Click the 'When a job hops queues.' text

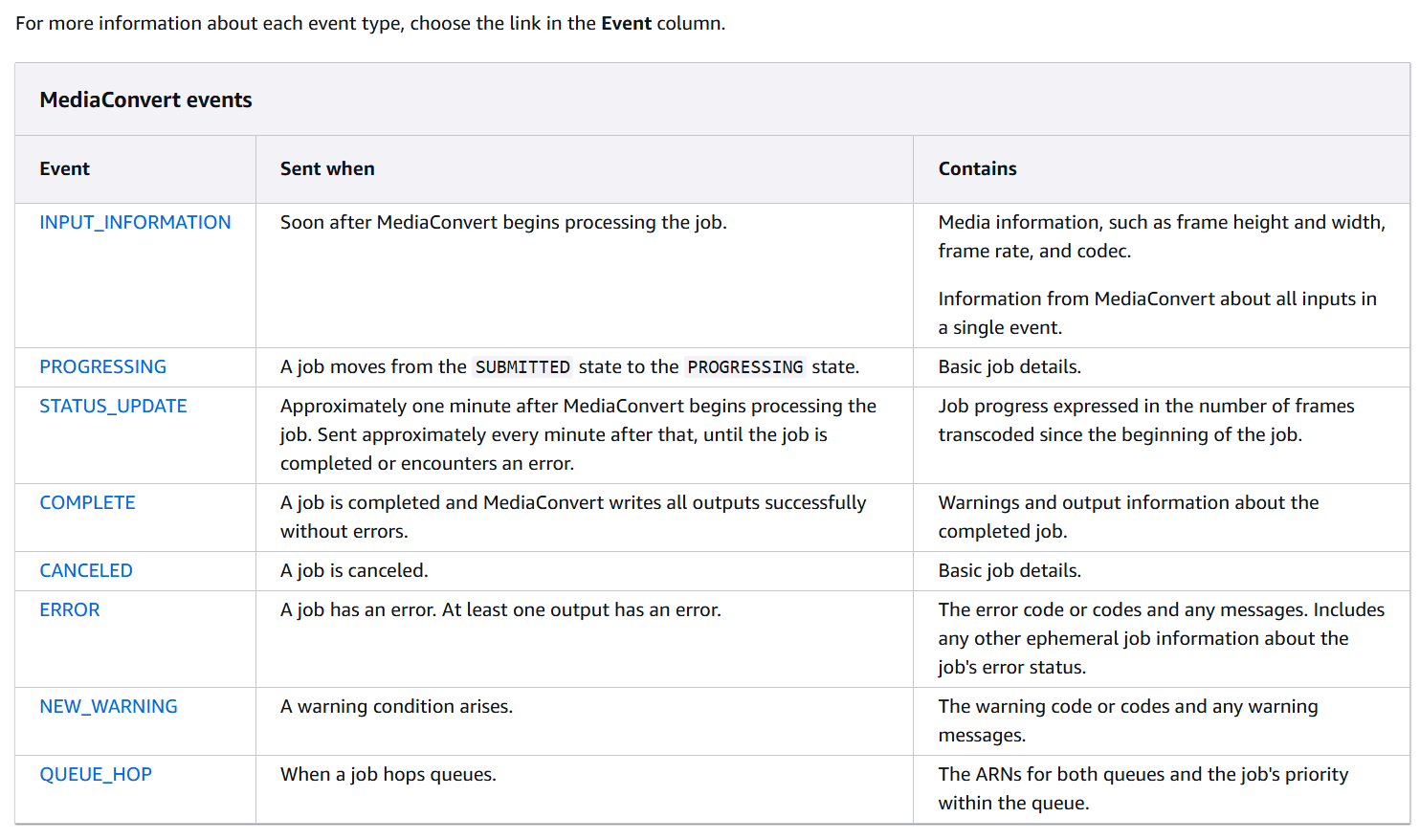click(388, 774)
